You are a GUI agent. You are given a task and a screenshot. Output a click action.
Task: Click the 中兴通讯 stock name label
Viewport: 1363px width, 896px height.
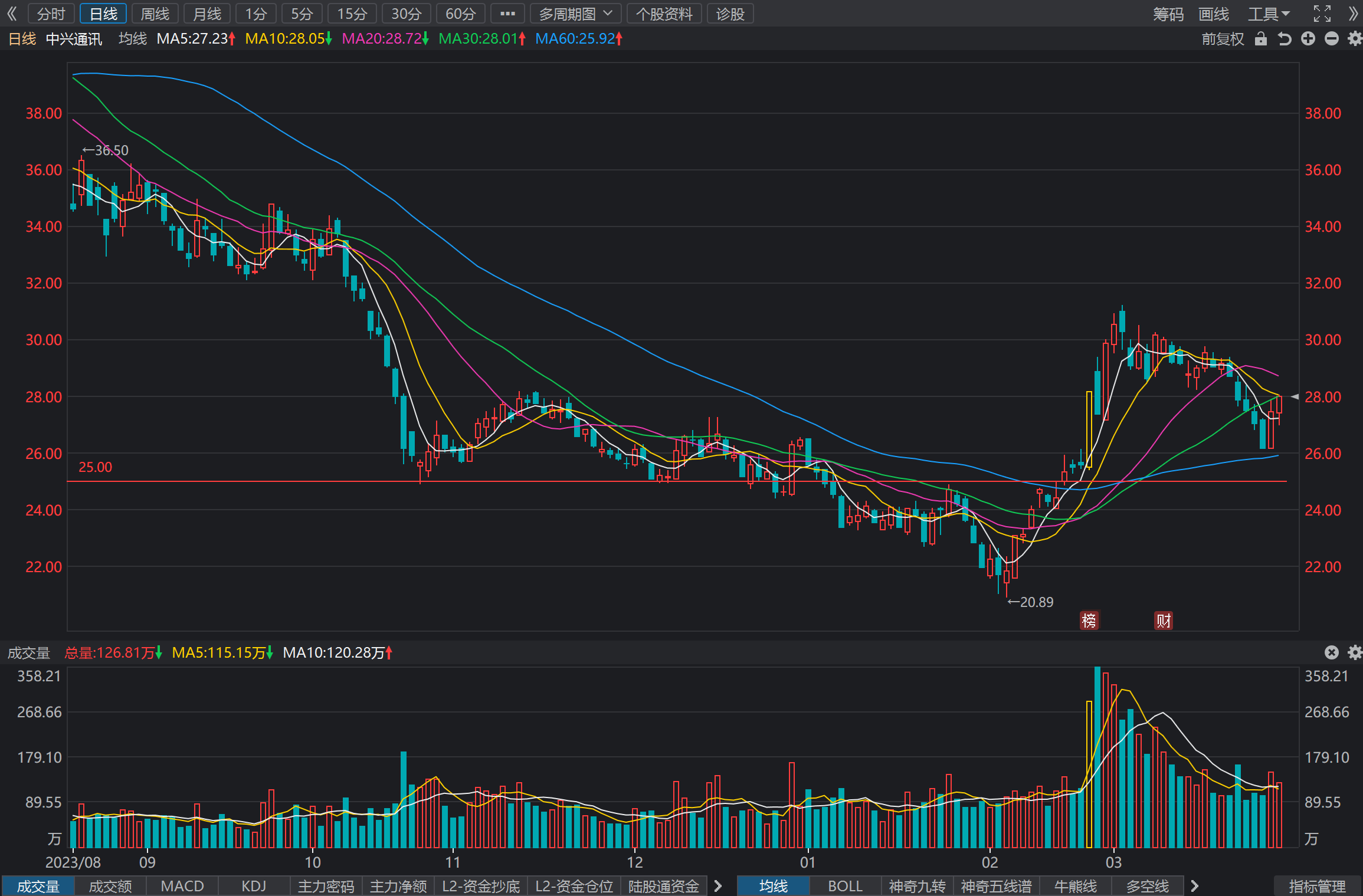click(x=74, y=39)
